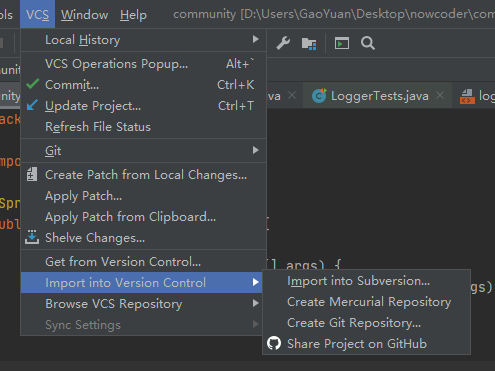Expand the Git submenu arrow
The height and width of the screenshot is (371, 495).
(x=255, y=150)
